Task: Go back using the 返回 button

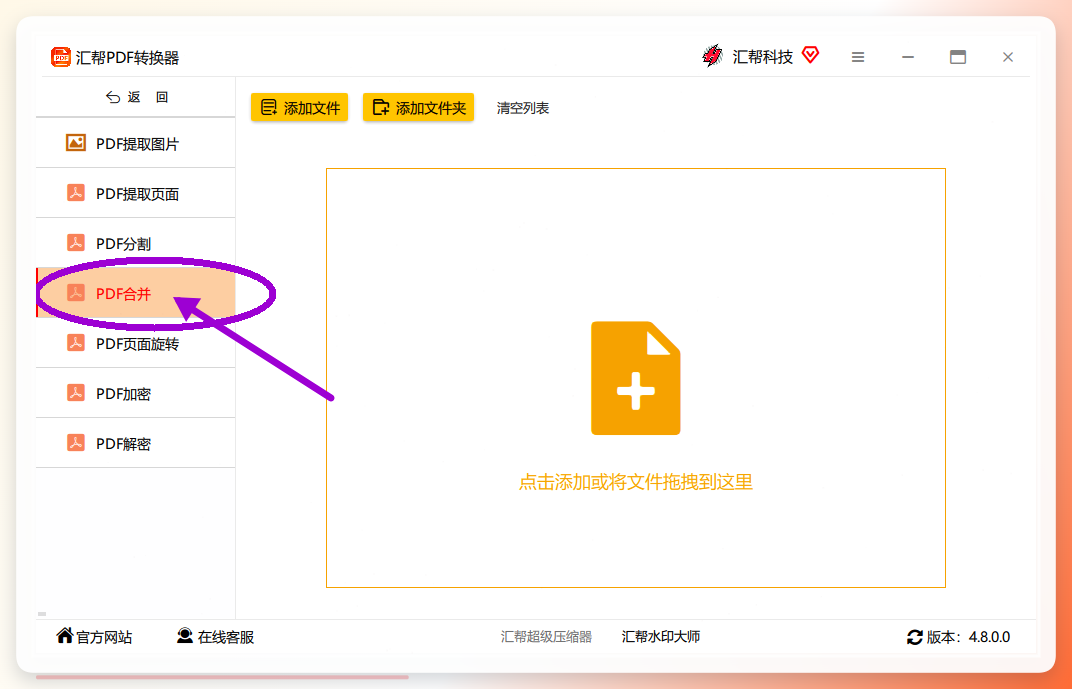Action: point(137,97)
